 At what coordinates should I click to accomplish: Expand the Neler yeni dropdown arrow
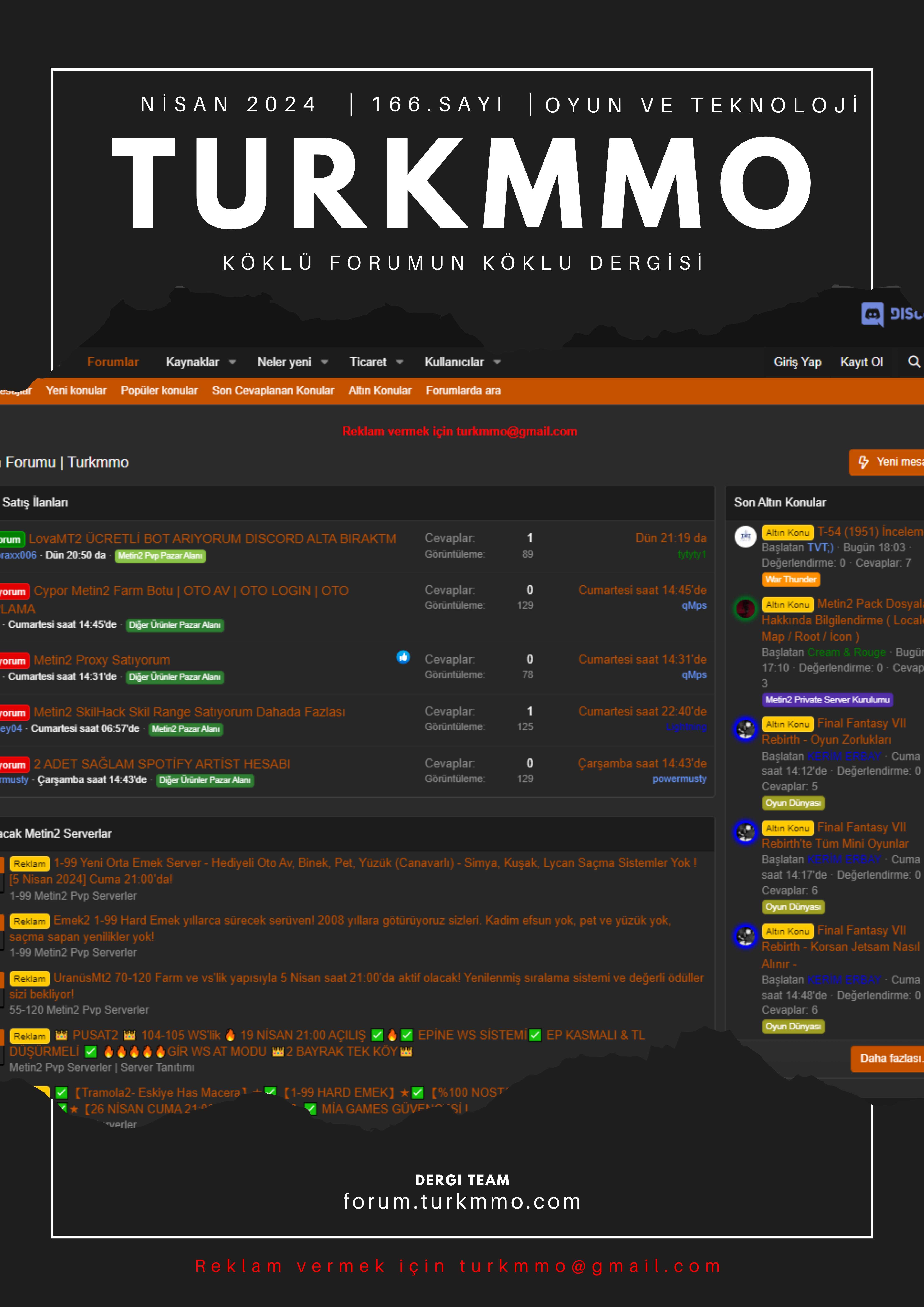[325, 362]
